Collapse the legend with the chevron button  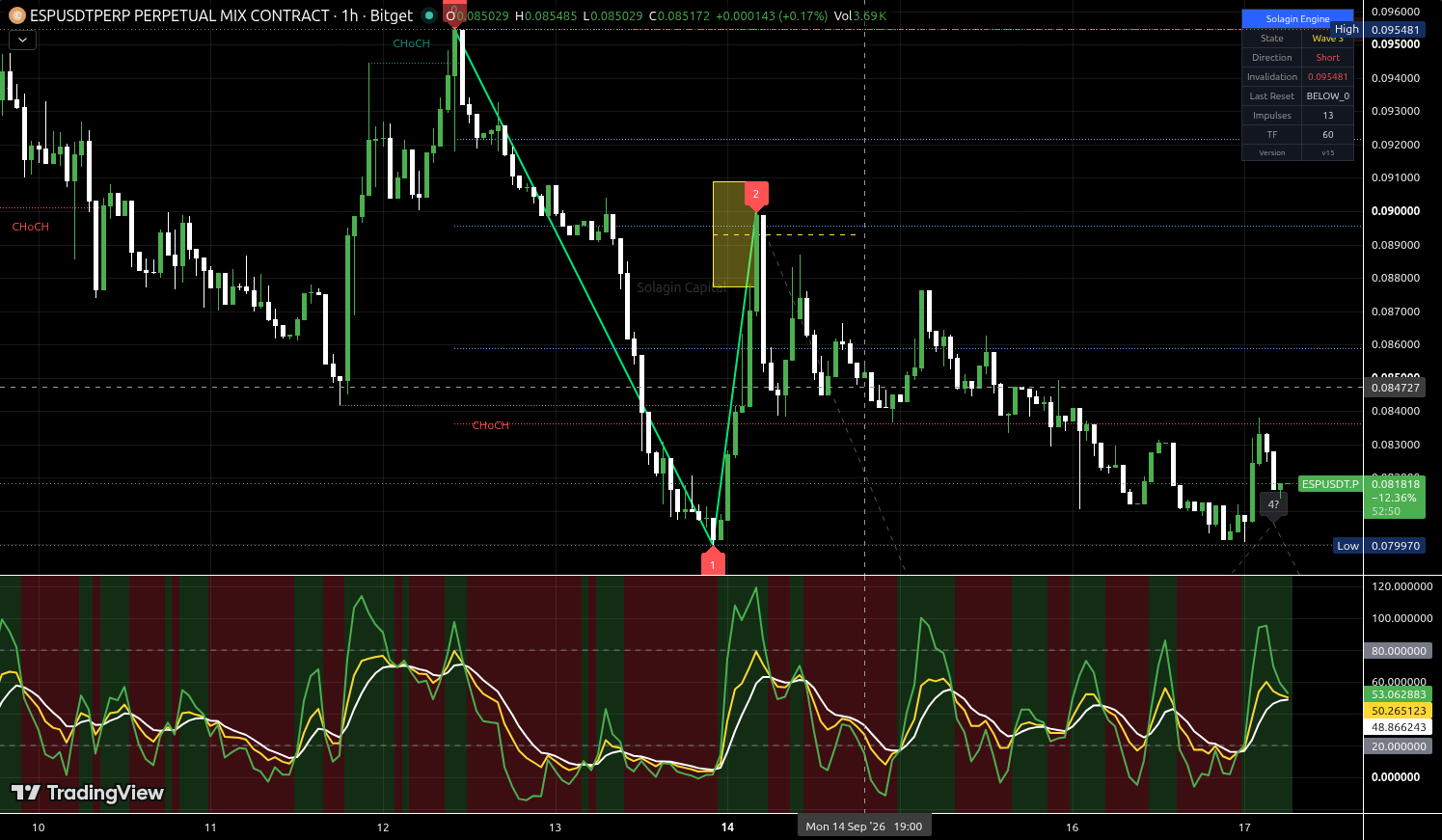point(22,41)
